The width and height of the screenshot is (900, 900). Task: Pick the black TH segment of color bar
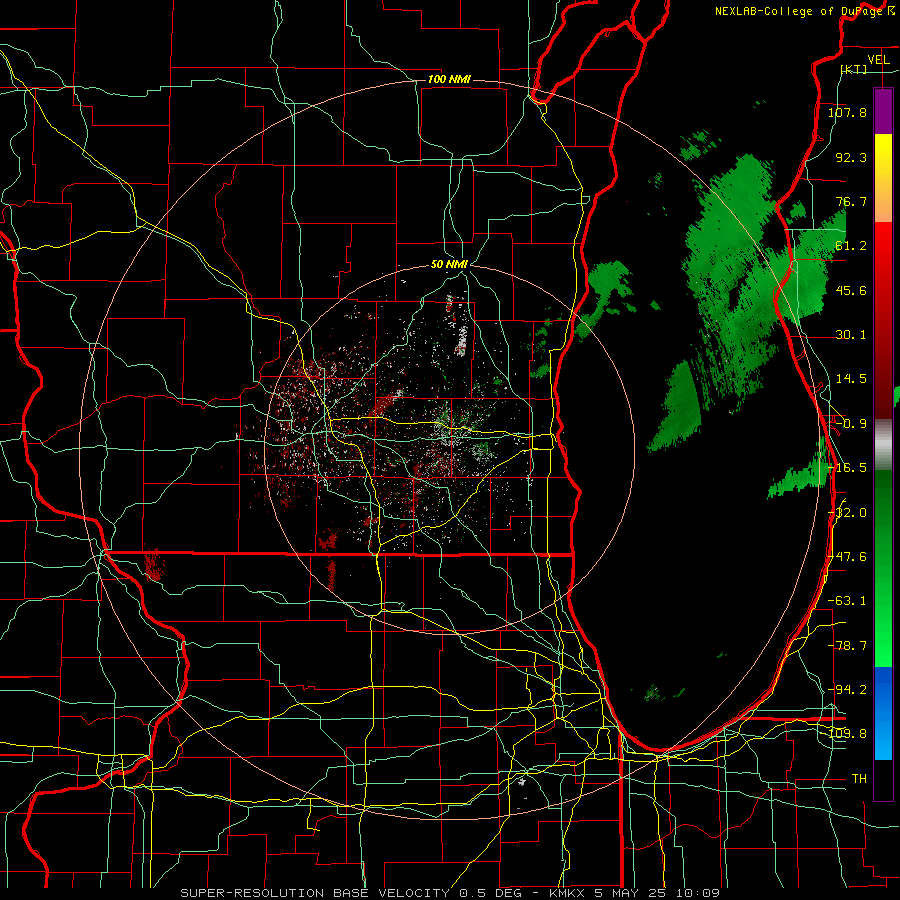(883, 779)
